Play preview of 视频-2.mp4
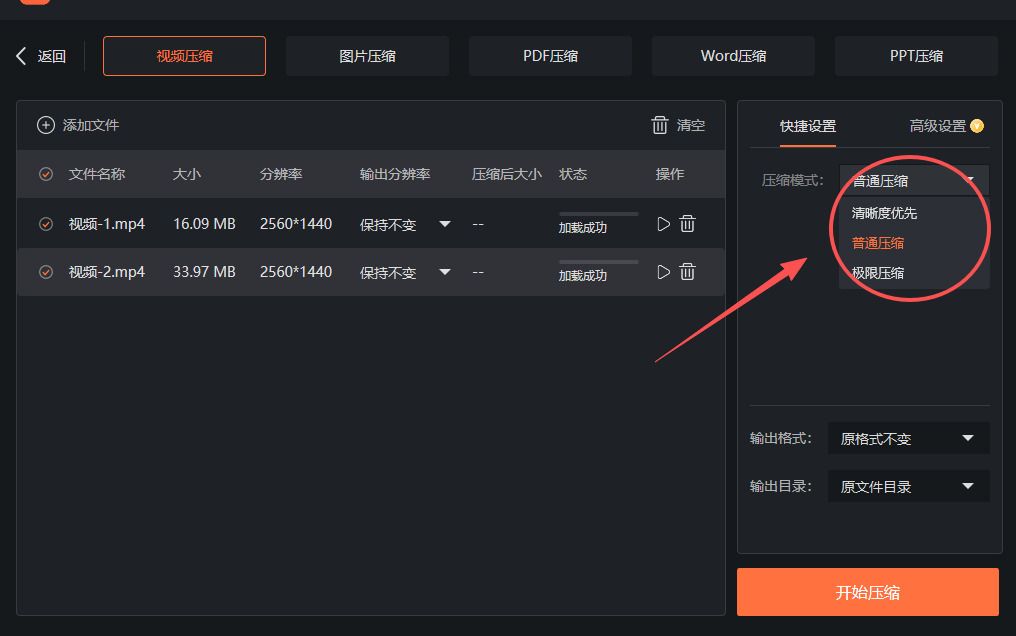This screenshot has height=636, width=1016. point(664,272)
